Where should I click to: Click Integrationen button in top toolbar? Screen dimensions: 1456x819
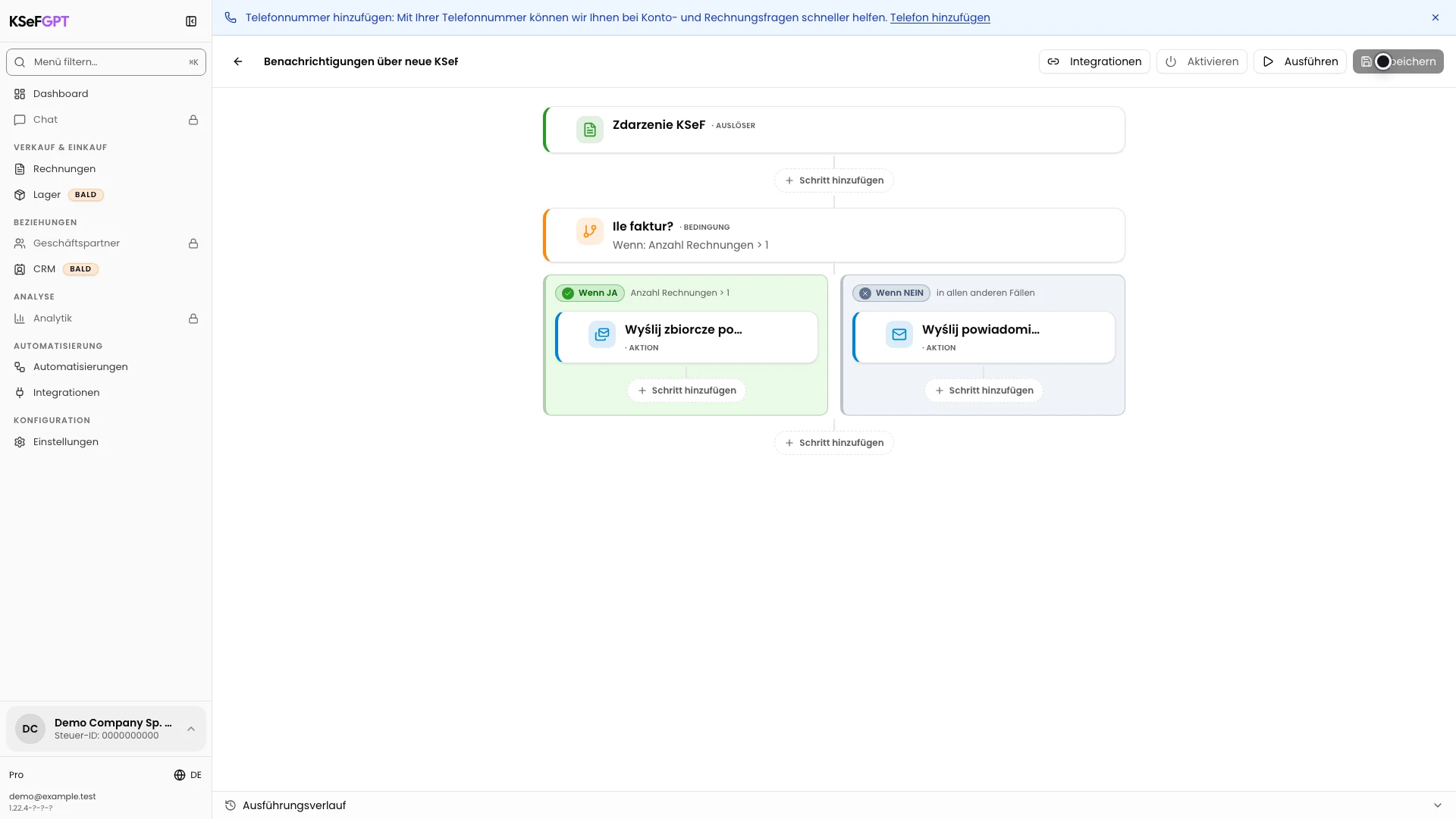pos(1094,61)
